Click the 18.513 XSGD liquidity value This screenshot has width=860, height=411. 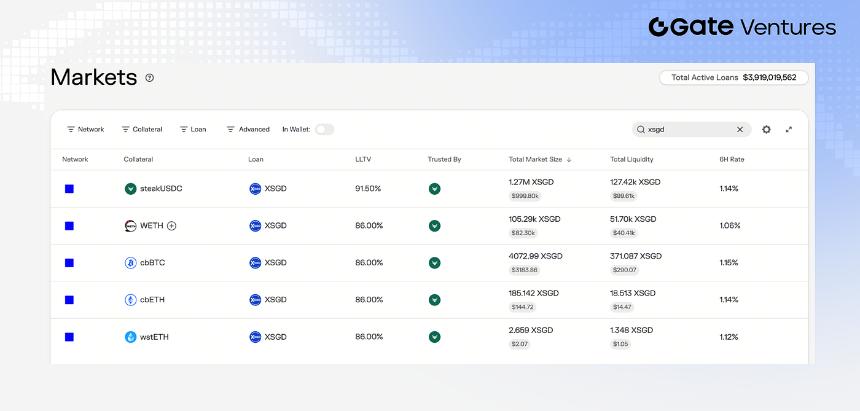pos(633,293)
